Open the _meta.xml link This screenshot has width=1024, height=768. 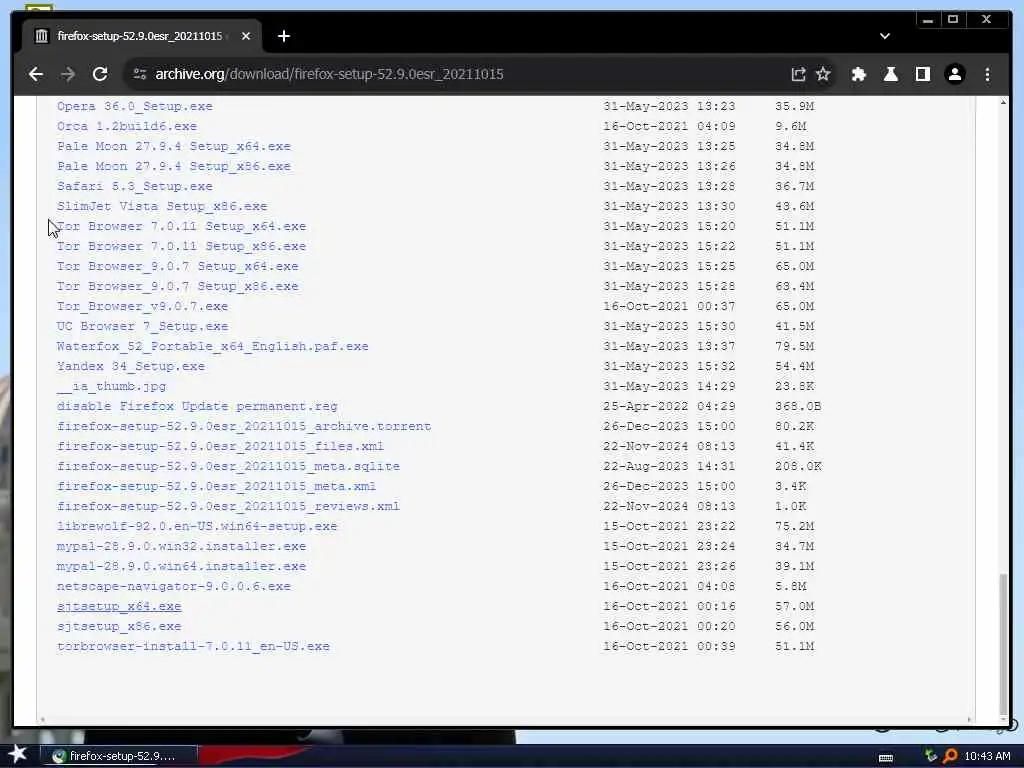(217, 487)
